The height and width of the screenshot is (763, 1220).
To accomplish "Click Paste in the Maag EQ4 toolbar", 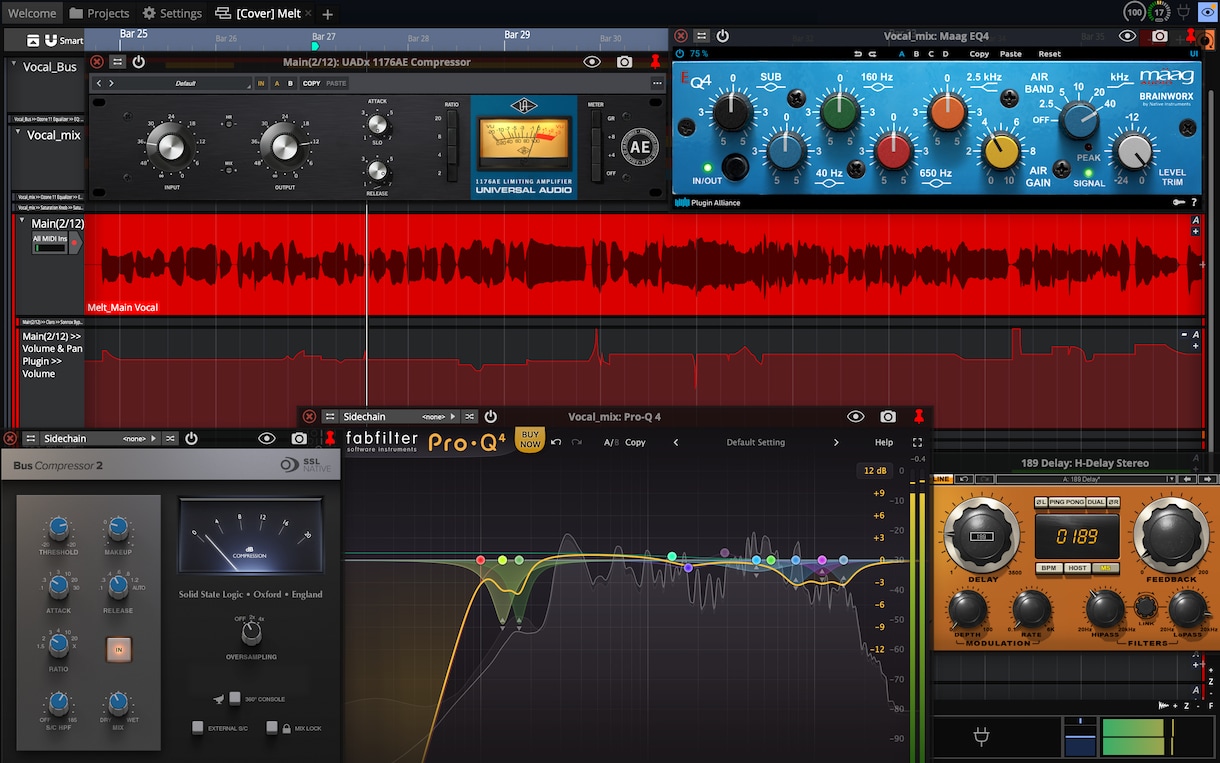I will click(x=1011, y=54).
